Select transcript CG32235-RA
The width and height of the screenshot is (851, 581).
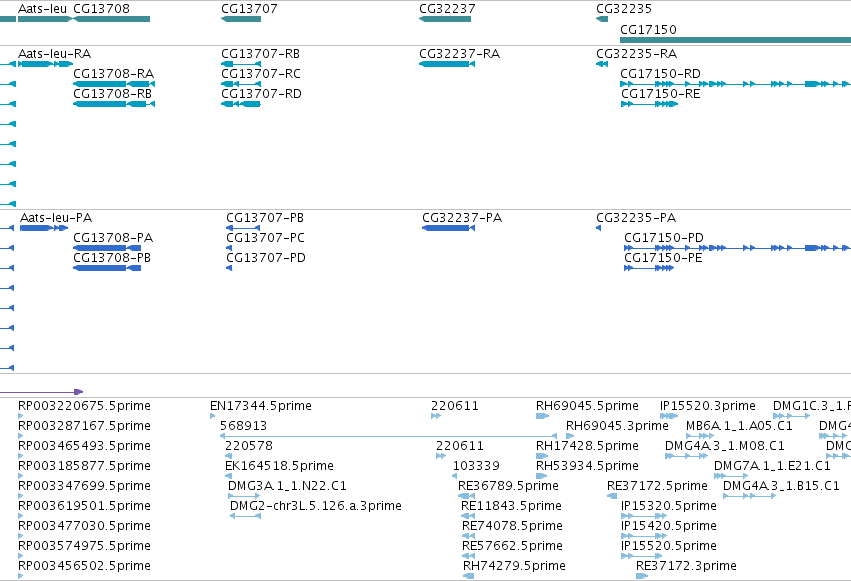coord(602,64)
